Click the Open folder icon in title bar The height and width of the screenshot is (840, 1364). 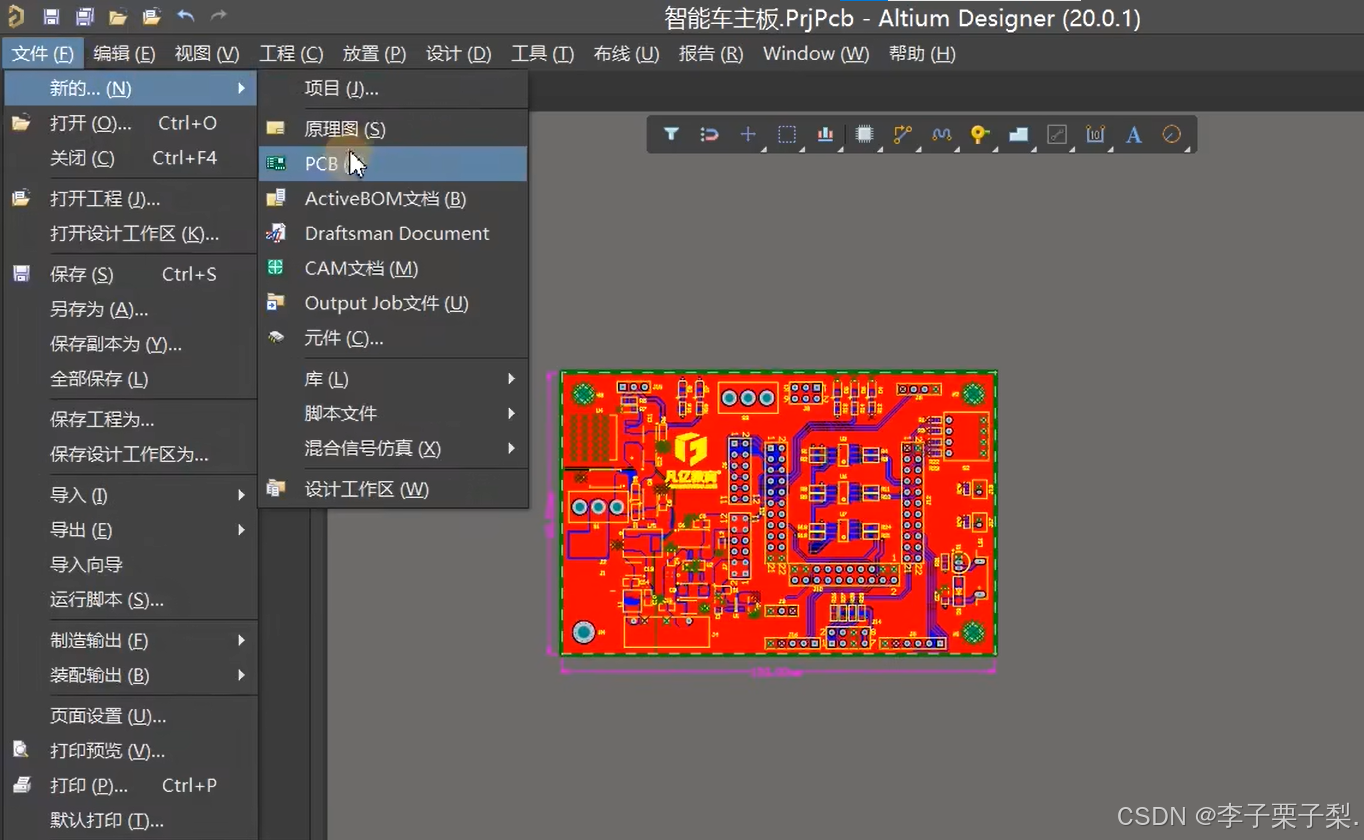pyautogui.click(x=118, y=17)
